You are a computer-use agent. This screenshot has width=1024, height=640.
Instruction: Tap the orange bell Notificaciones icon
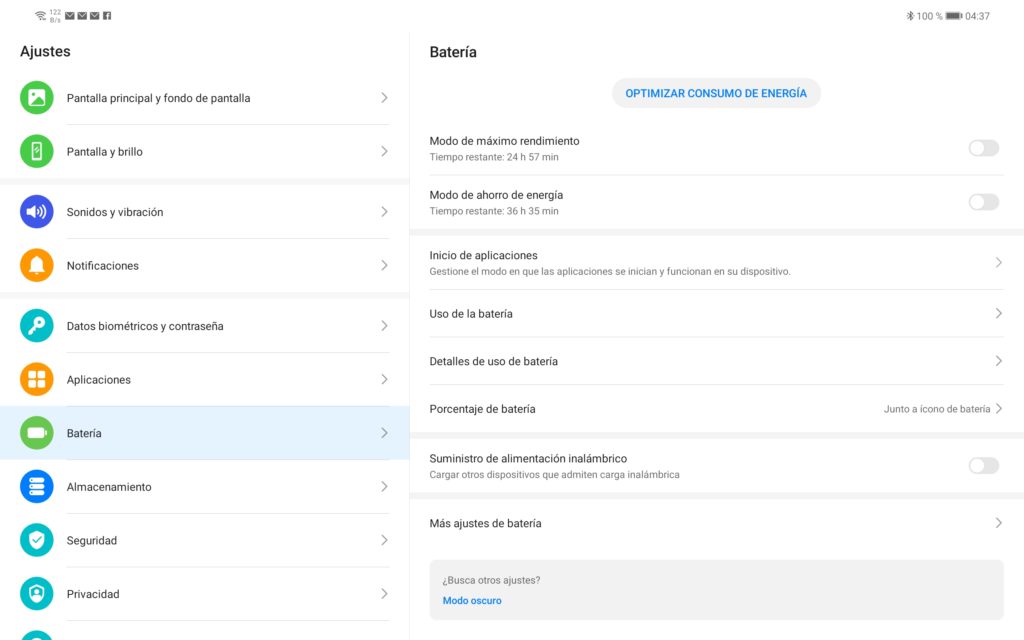(x=37, y=266)
